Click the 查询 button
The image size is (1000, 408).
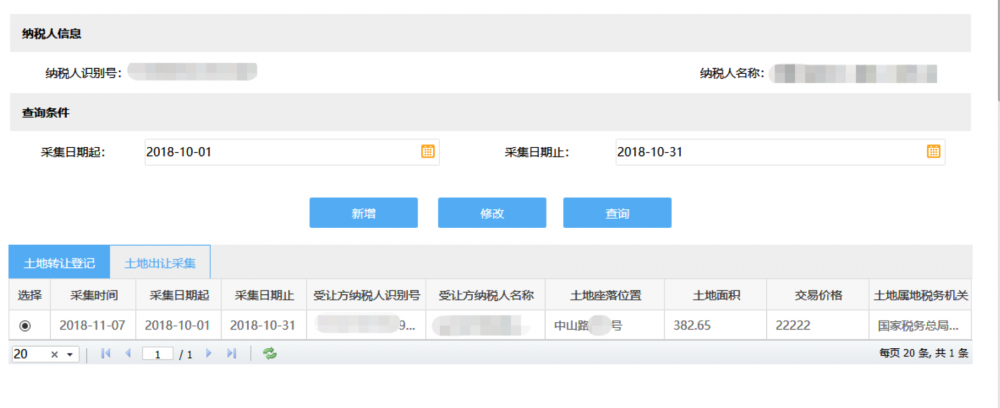(617, 213)
